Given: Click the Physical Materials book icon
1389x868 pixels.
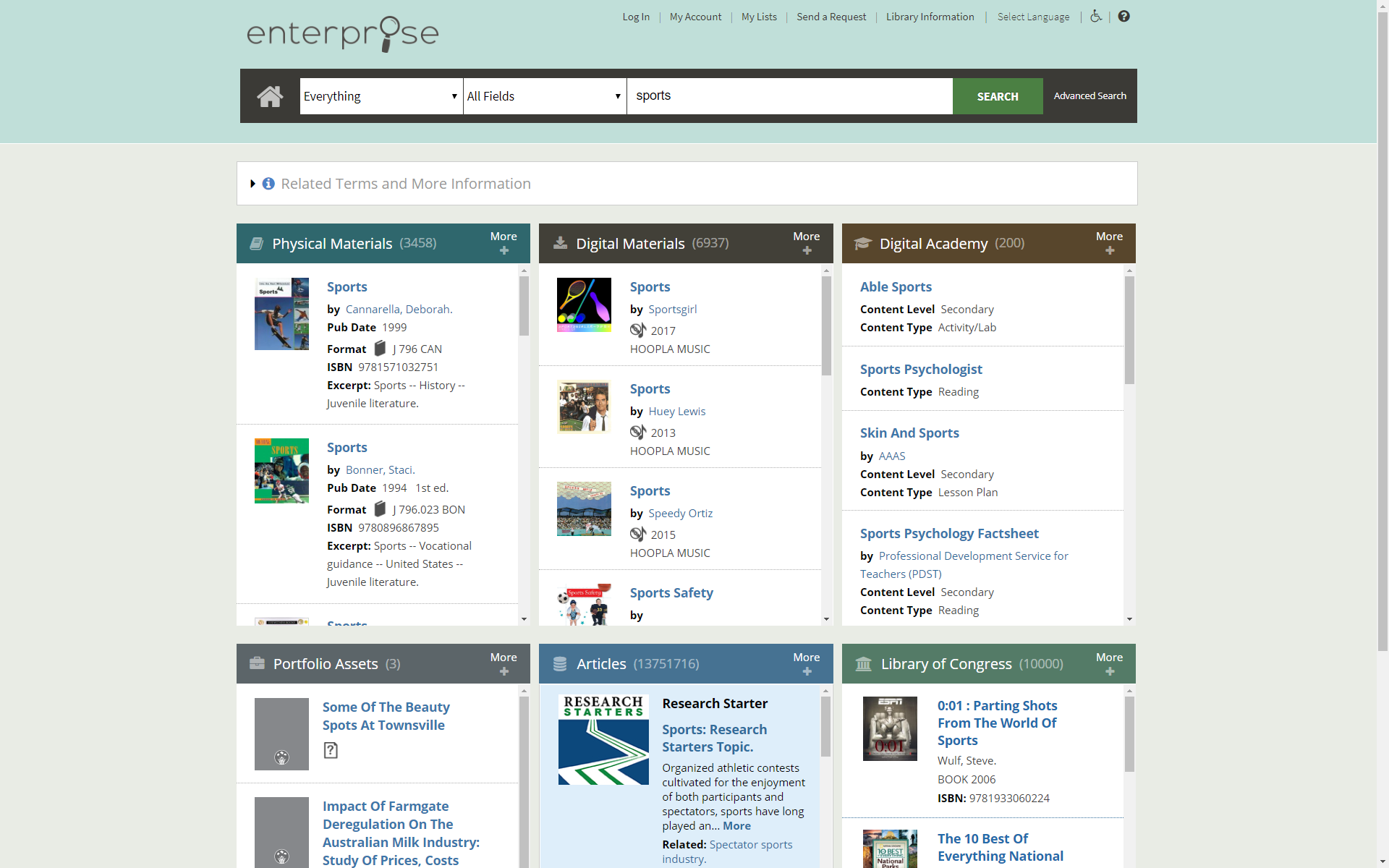Looking at the screenshot, I should pos(256,244).
